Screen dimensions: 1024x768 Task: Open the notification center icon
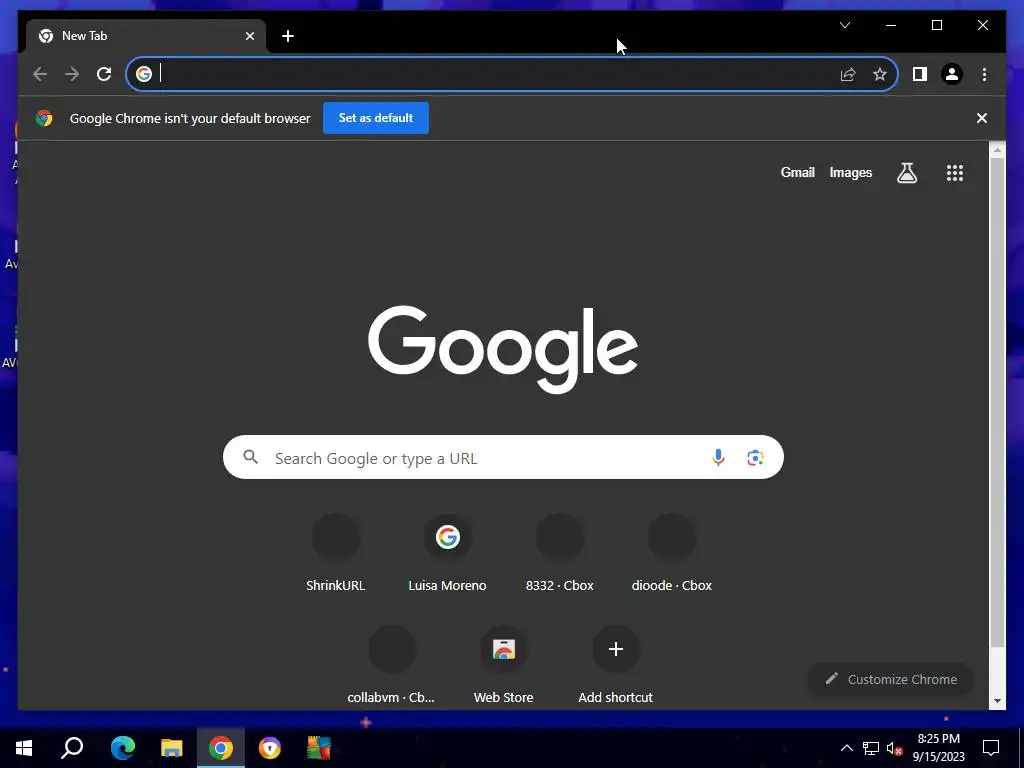point(991,748)
